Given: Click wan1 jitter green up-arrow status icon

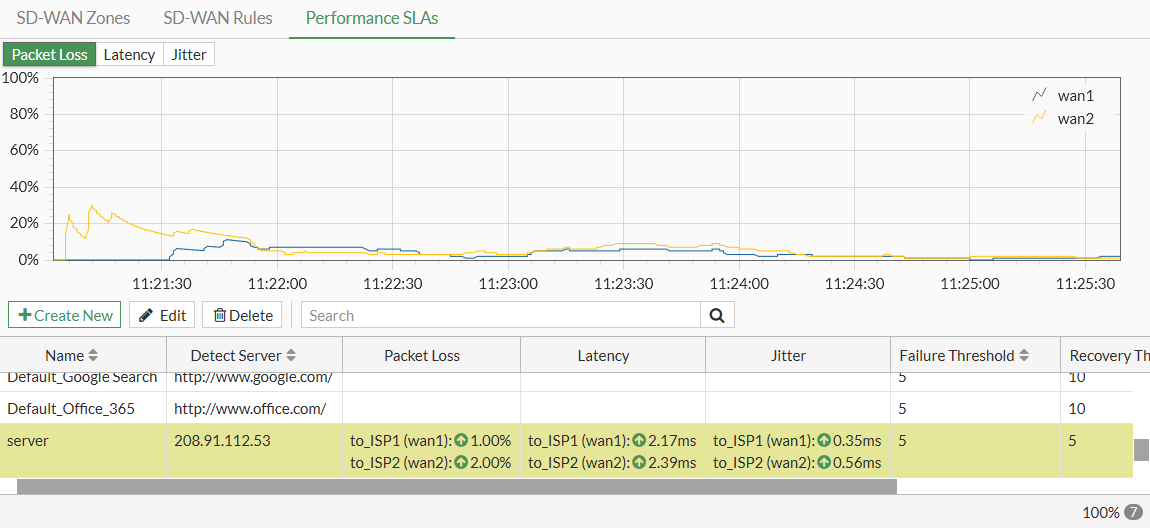Looking at the screenshot, I should (x=823, y=440).
